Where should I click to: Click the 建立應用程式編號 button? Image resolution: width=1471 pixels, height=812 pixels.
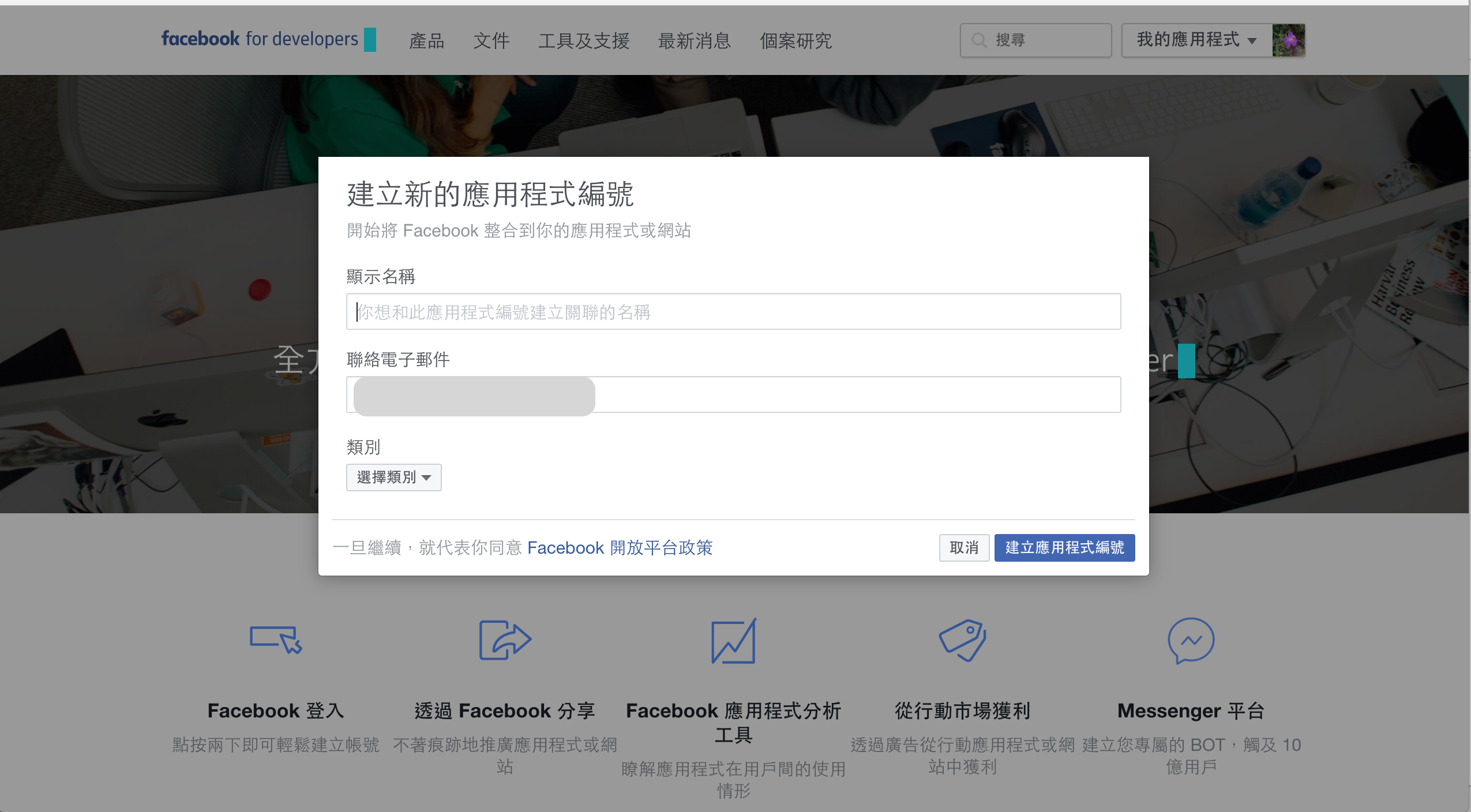pyautogui.click(x=1064, y=547)
